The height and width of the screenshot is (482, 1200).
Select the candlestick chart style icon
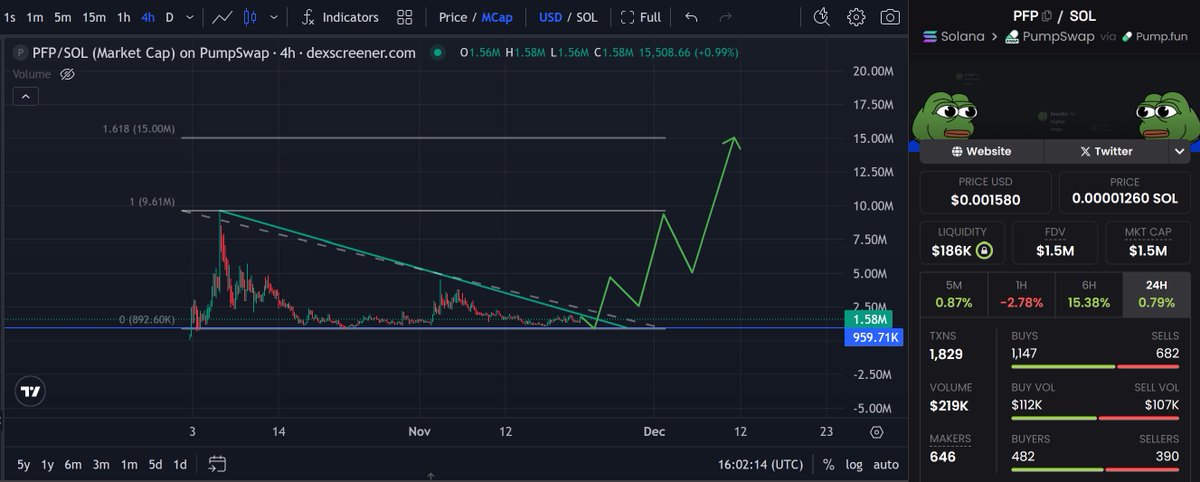coord(250,17)
